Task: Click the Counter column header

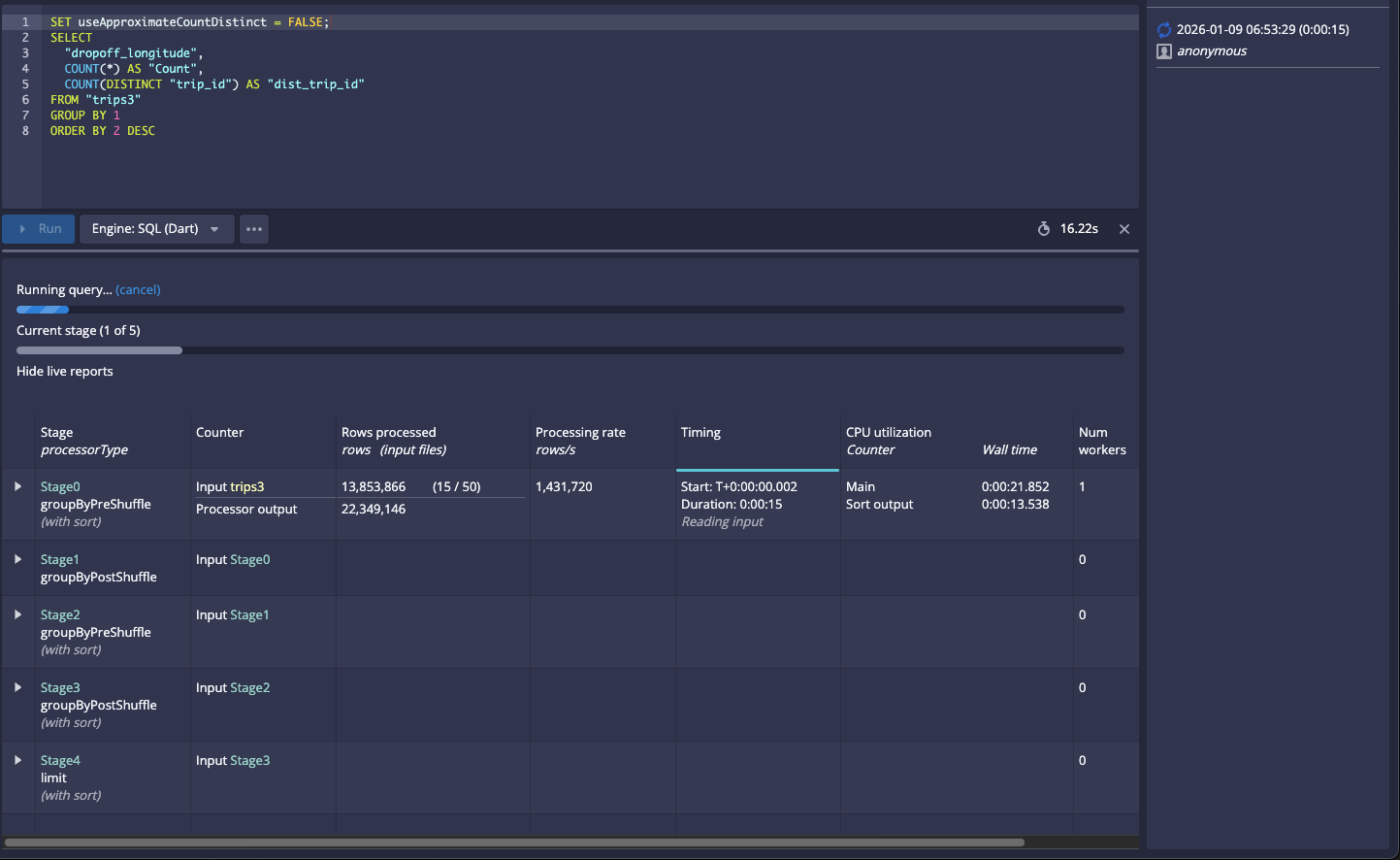Action: tap(219, 432)
